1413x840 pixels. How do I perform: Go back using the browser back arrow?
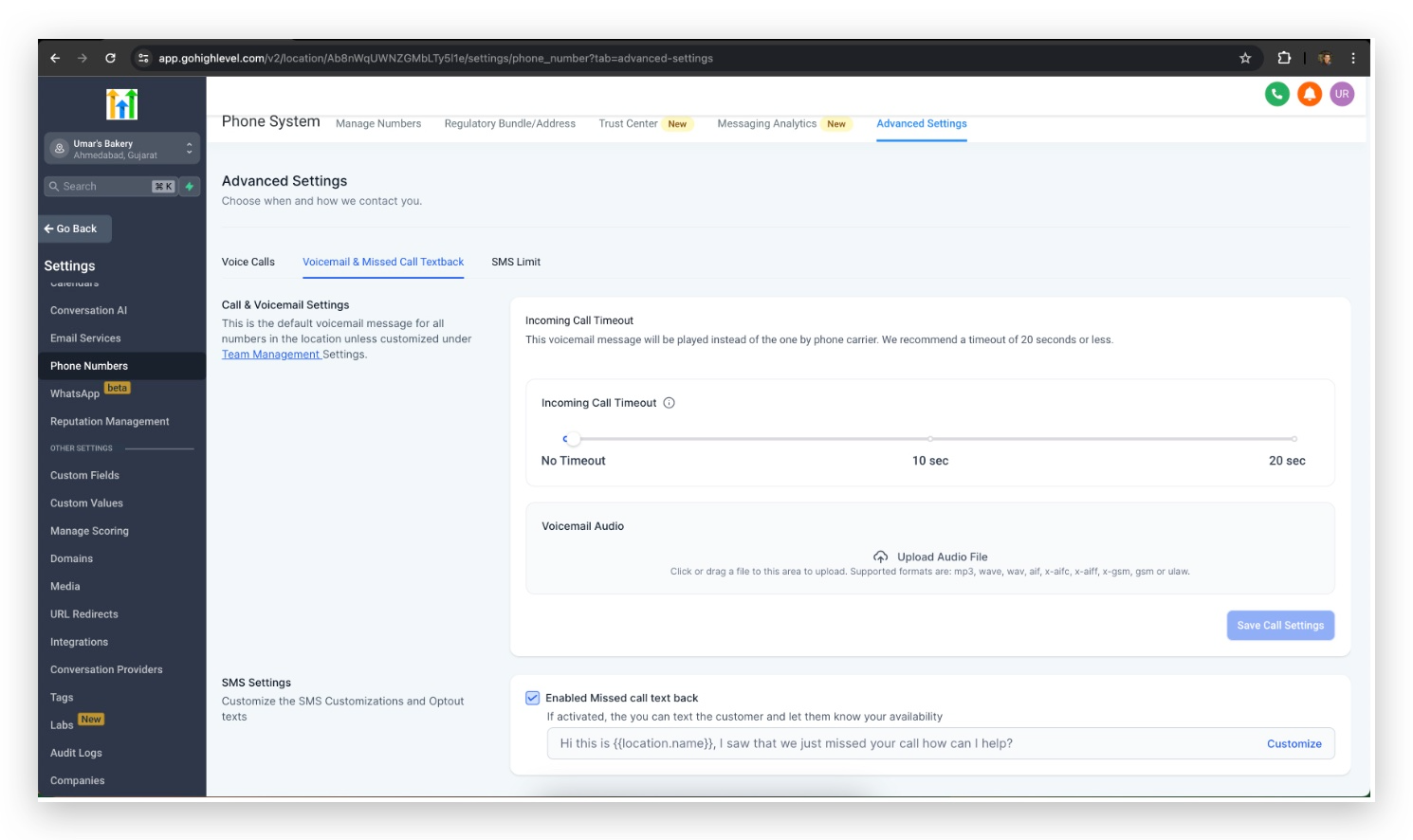tap(55, 58)
